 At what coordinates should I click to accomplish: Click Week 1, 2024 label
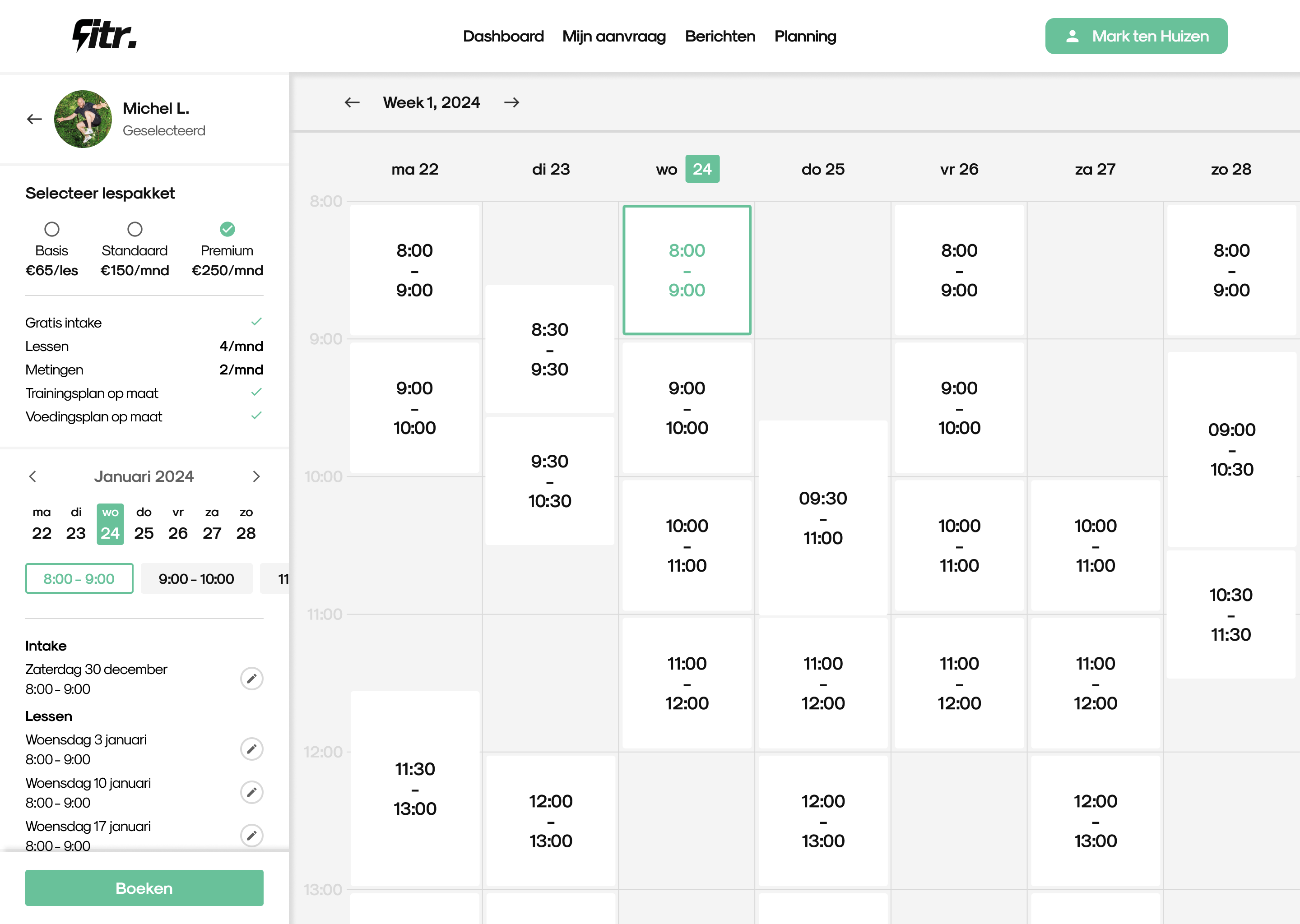(x=432, y=102)
